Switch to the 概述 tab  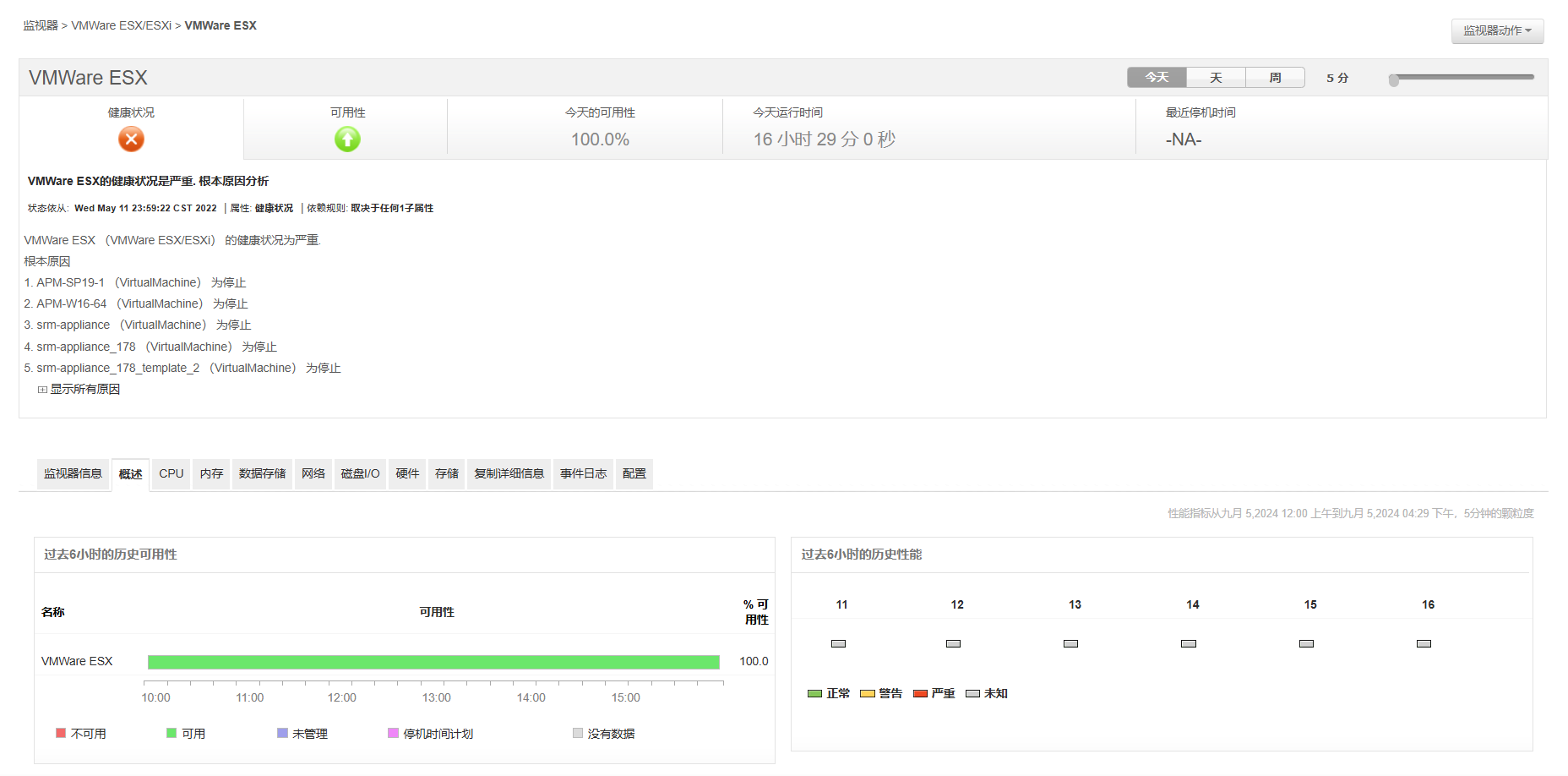pyautogui.click(x=130, y=474)
